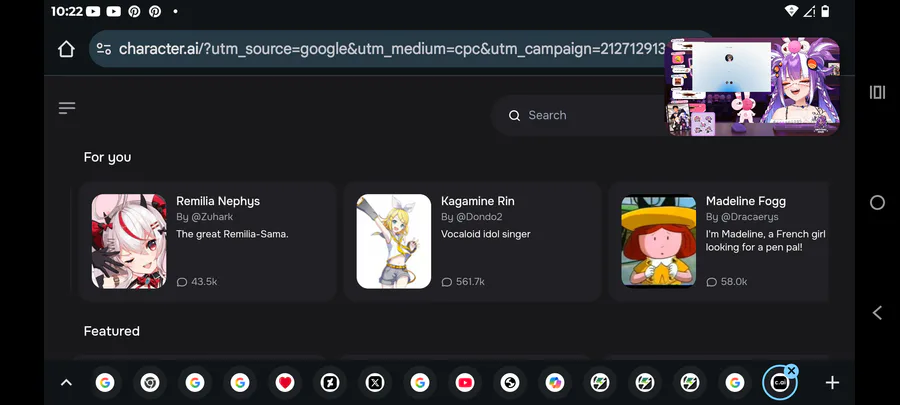Image resolution: width=900 pixels, height=405 pixels.
Task: Open the Madeline Fogg character name
Action: coord(746,201)
